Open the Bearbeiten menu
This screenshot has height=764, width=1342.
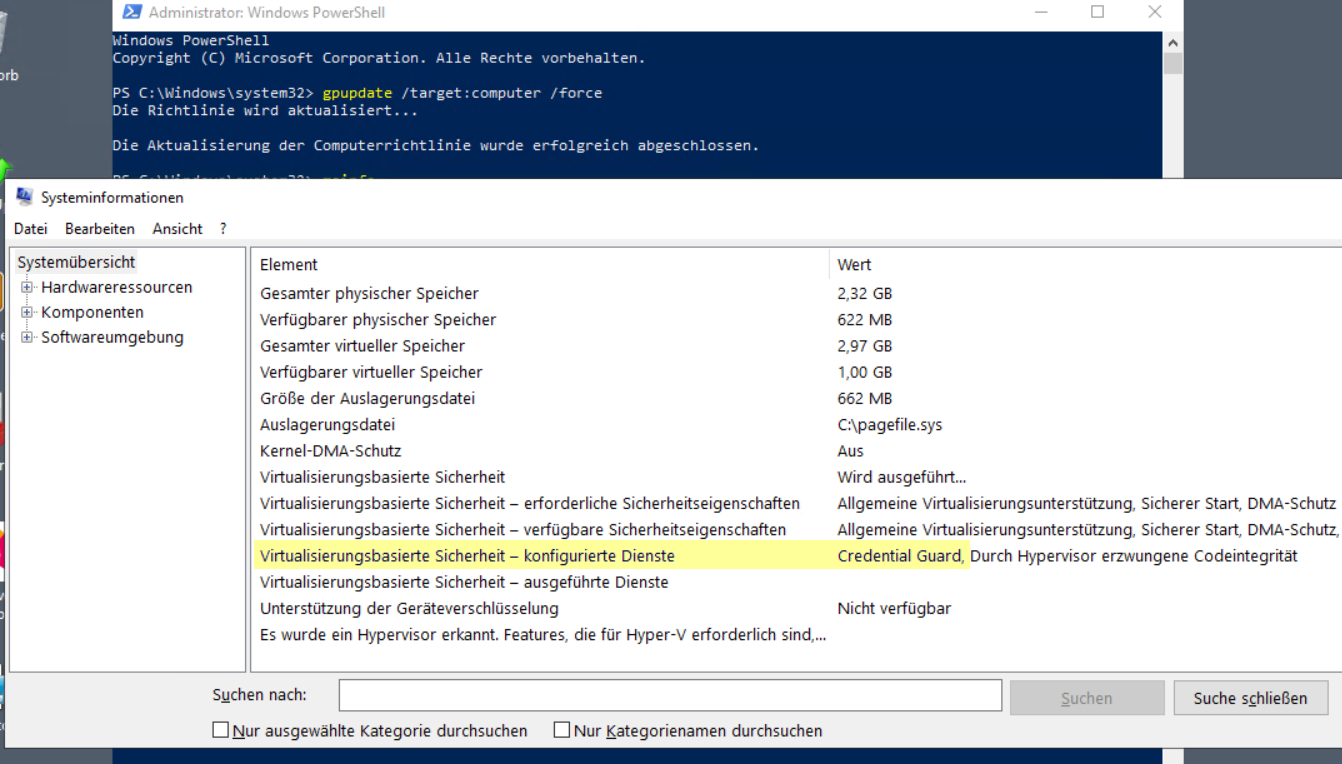pyautogui.click(x=100, y=229)
